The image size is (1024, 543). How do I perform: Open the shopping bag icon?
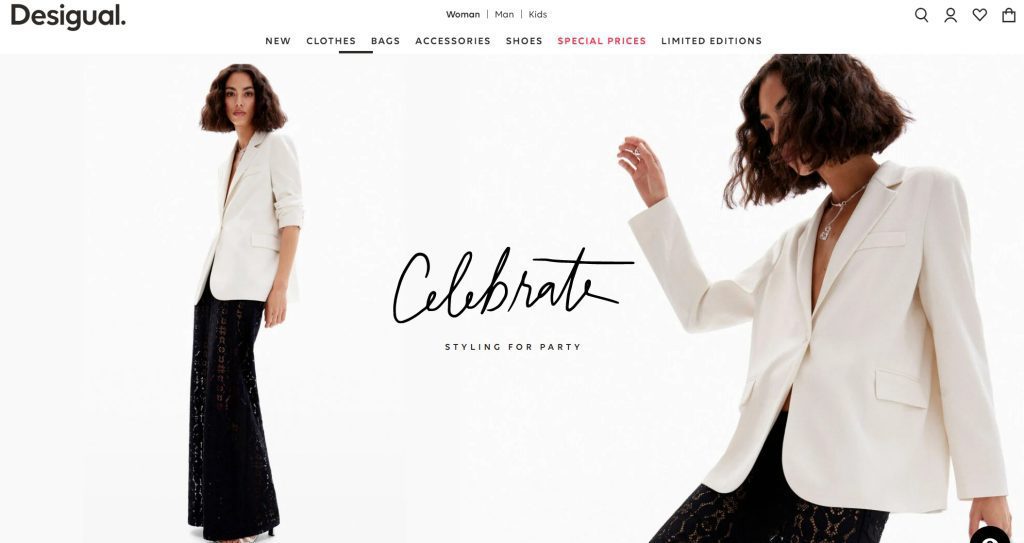tap(1009, 15)
